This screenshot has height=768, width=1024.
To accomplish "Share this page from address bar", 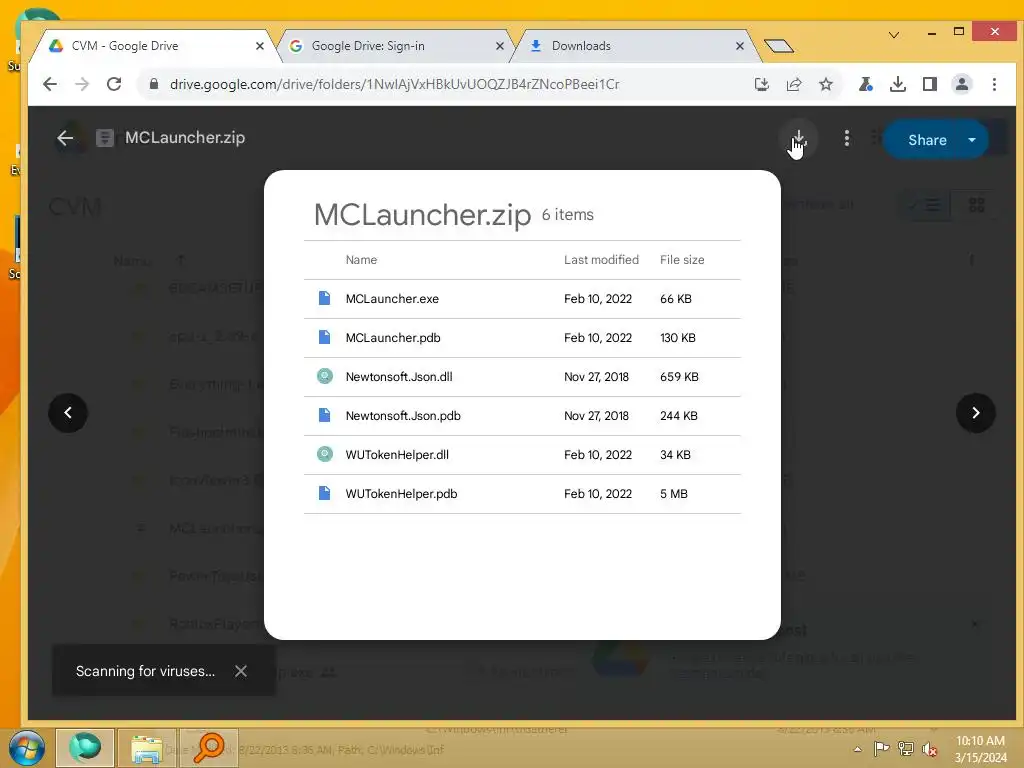I will 793,84.
